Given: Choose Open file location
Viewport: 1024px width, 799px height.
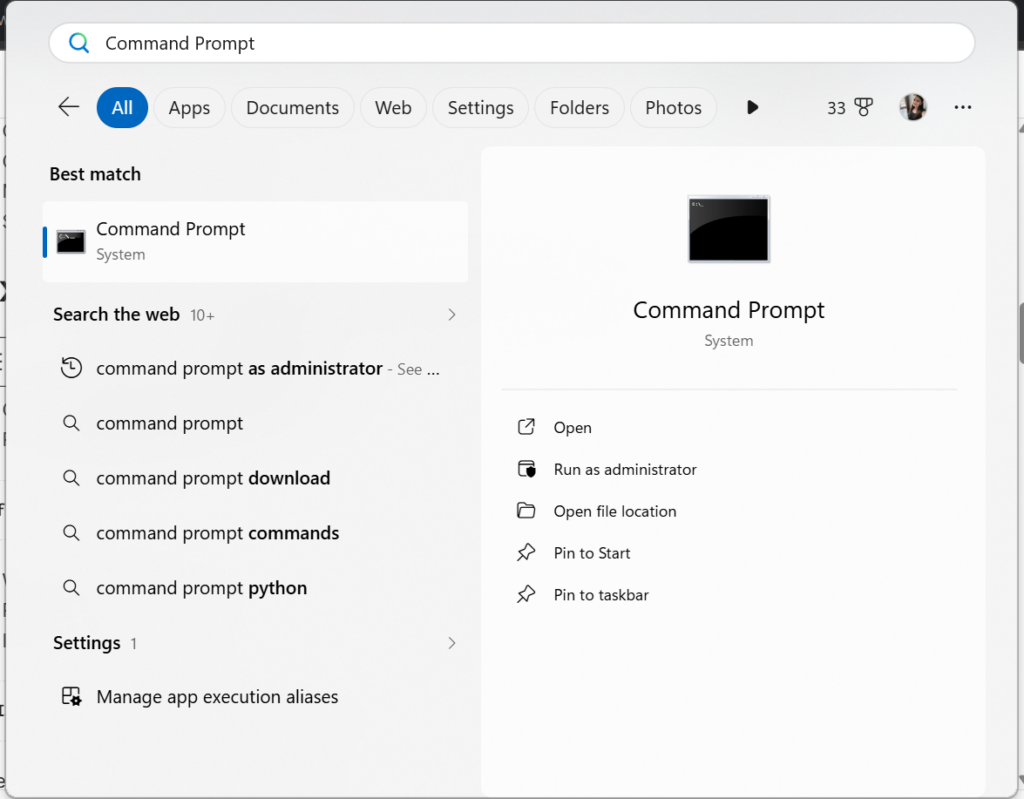Looking at the screenshot, I should pos(615,511).
